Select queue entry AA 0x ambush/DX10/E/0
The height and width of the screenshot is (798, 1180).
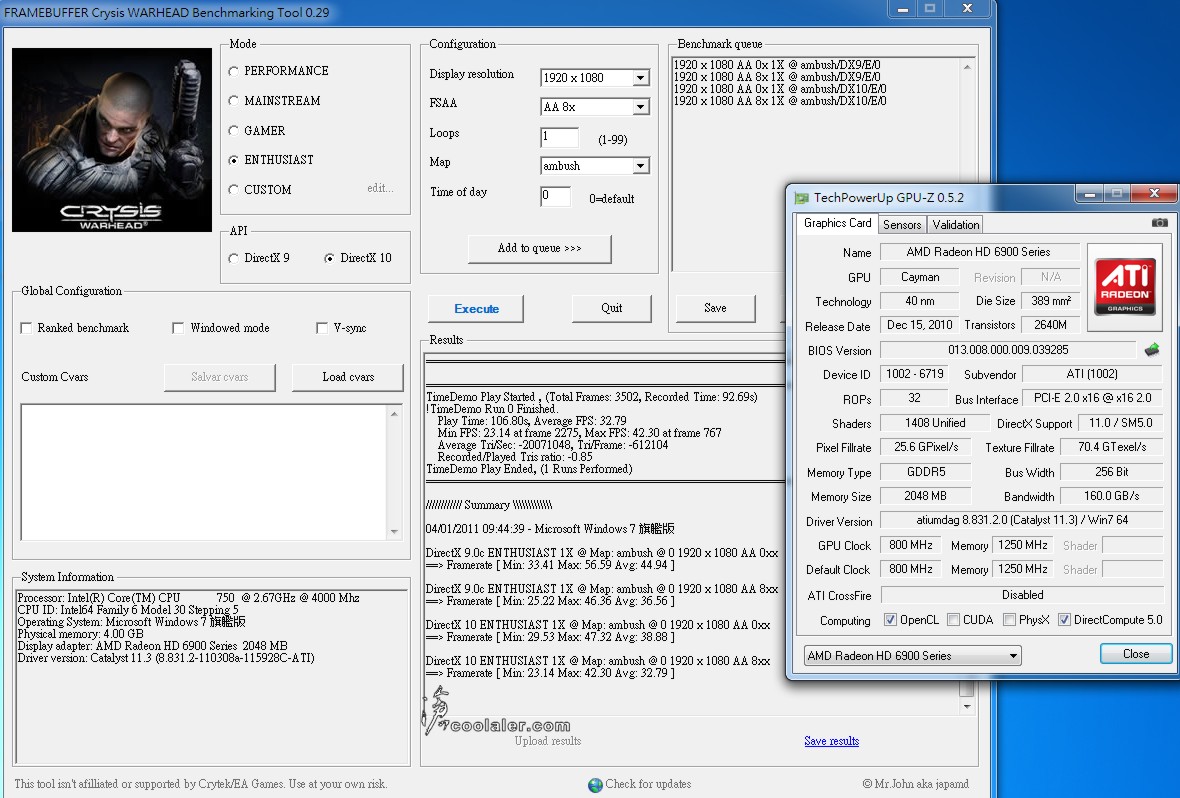point(780,89)
